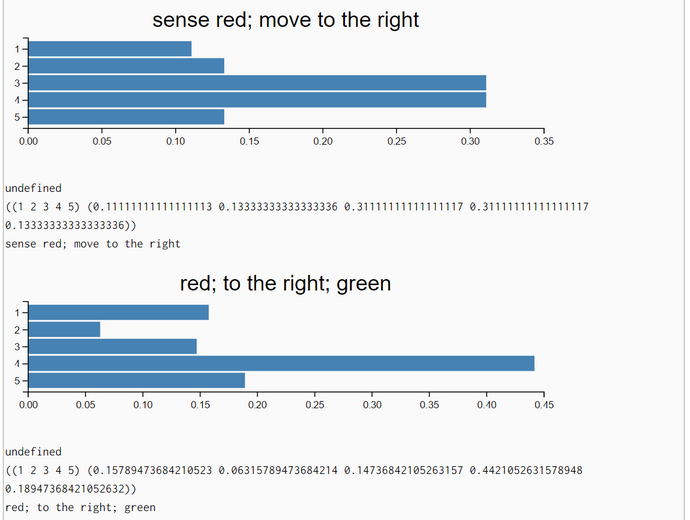The width and height of the screenshot is (690, 520).
Task: Click bar 3 in the bottom chart
Action: coord(113,347)
